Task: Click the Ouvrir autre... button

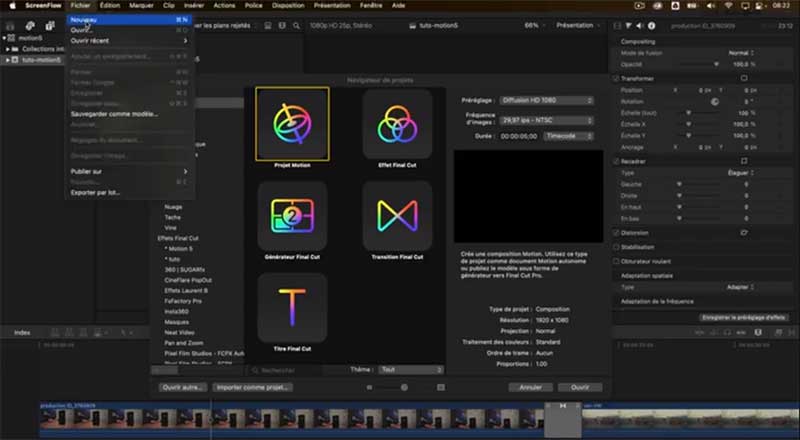Action: pos(182,387)
